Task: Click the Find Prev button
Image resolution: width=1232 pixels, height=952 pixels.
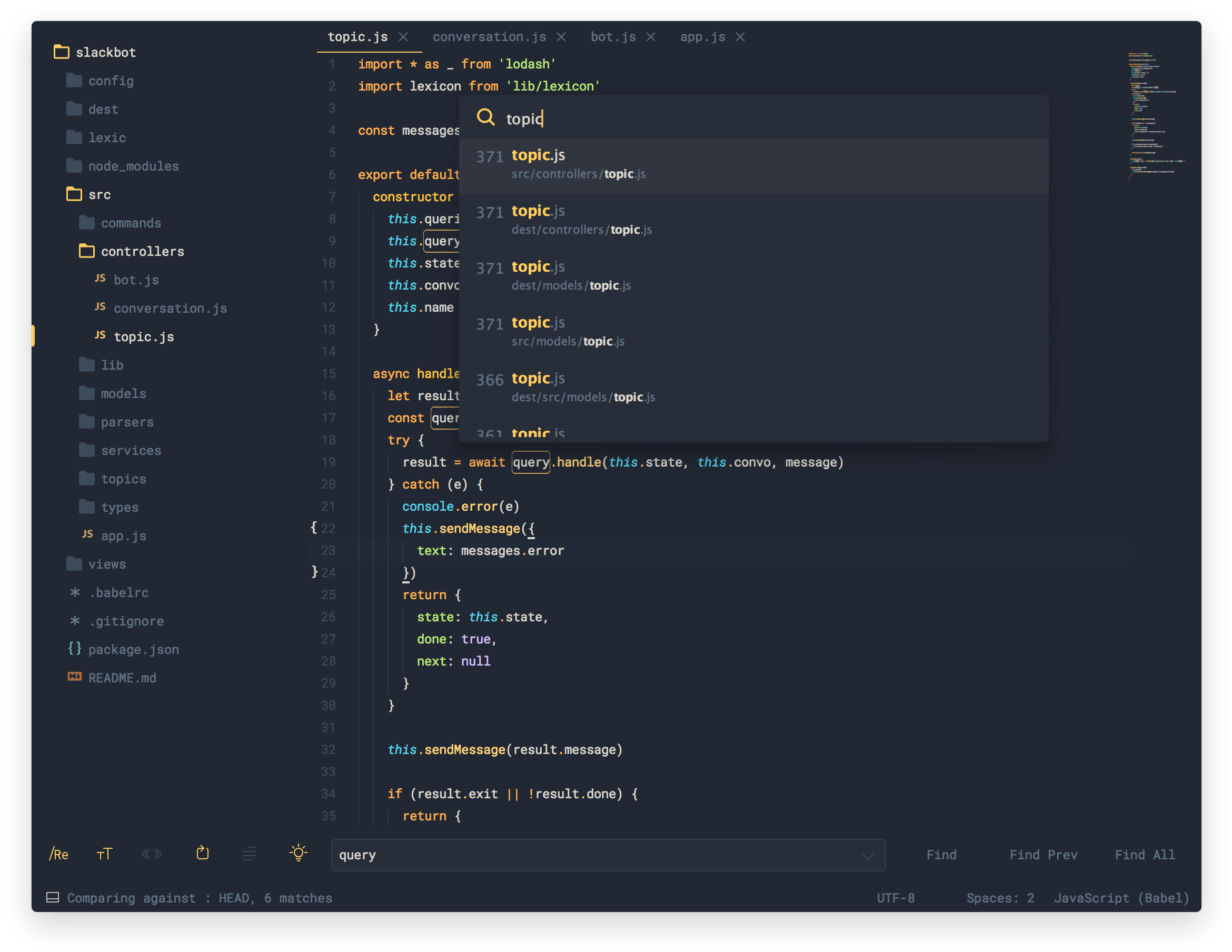Action: pyautogui.click(x=1043, y=855)
